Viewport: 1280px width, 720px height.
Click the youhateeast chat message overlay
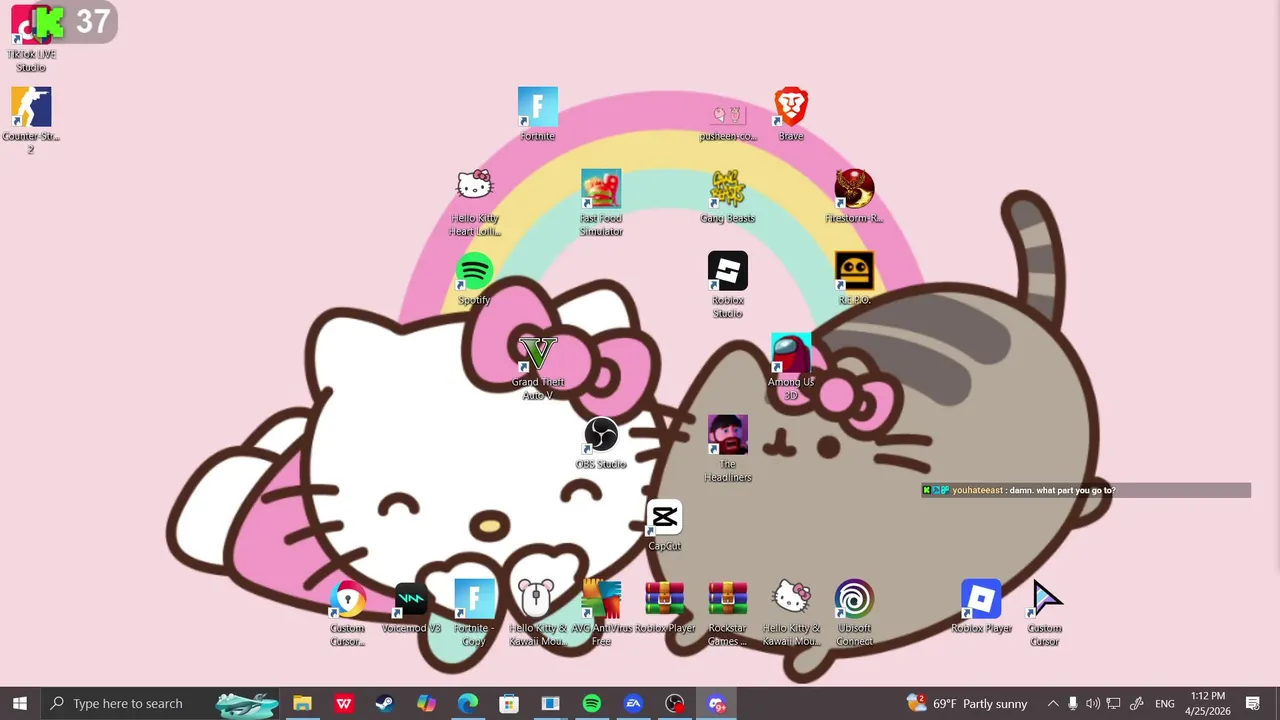click(x=1085, y=490)
